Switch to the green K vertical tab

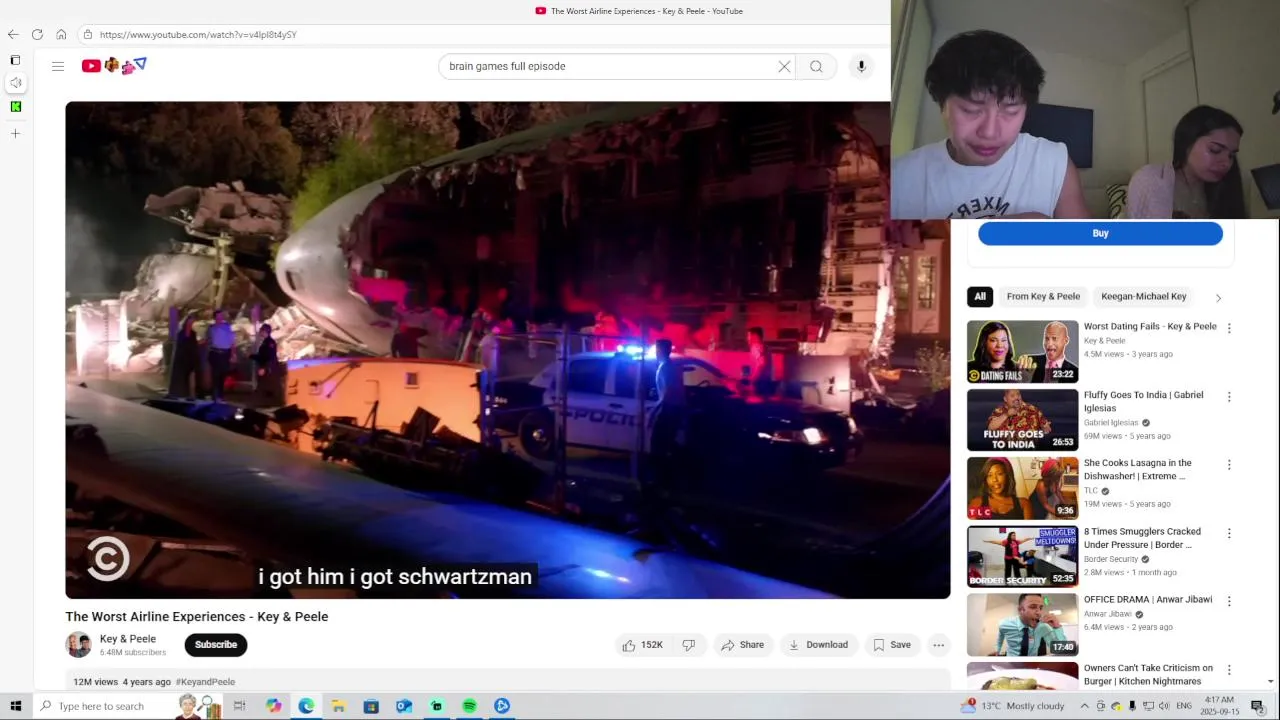click(15, 106)
